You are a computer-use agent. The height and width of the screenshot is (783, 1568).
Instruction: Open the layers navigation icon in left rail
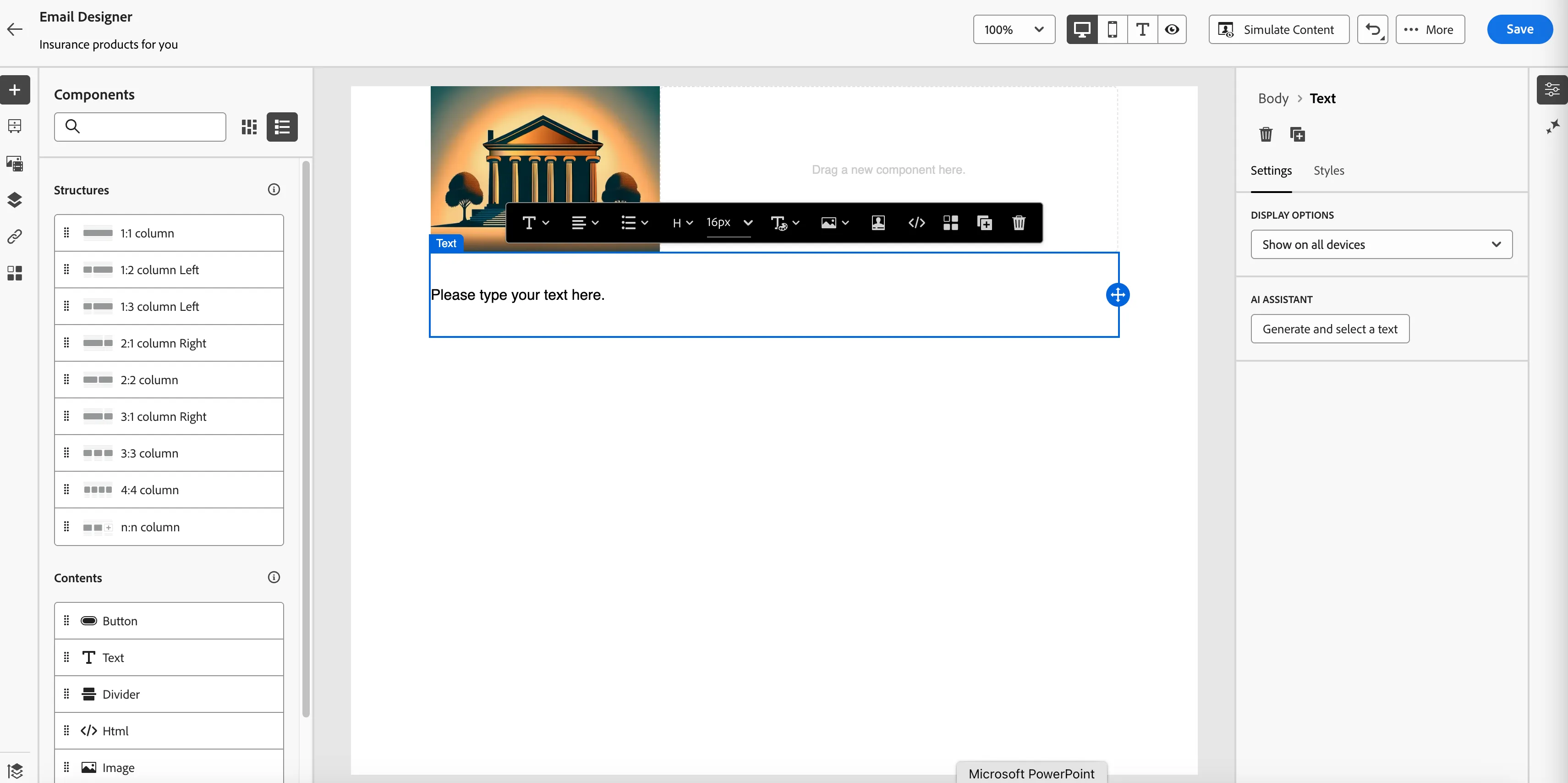pyautogui.click(x=15, y=200)
